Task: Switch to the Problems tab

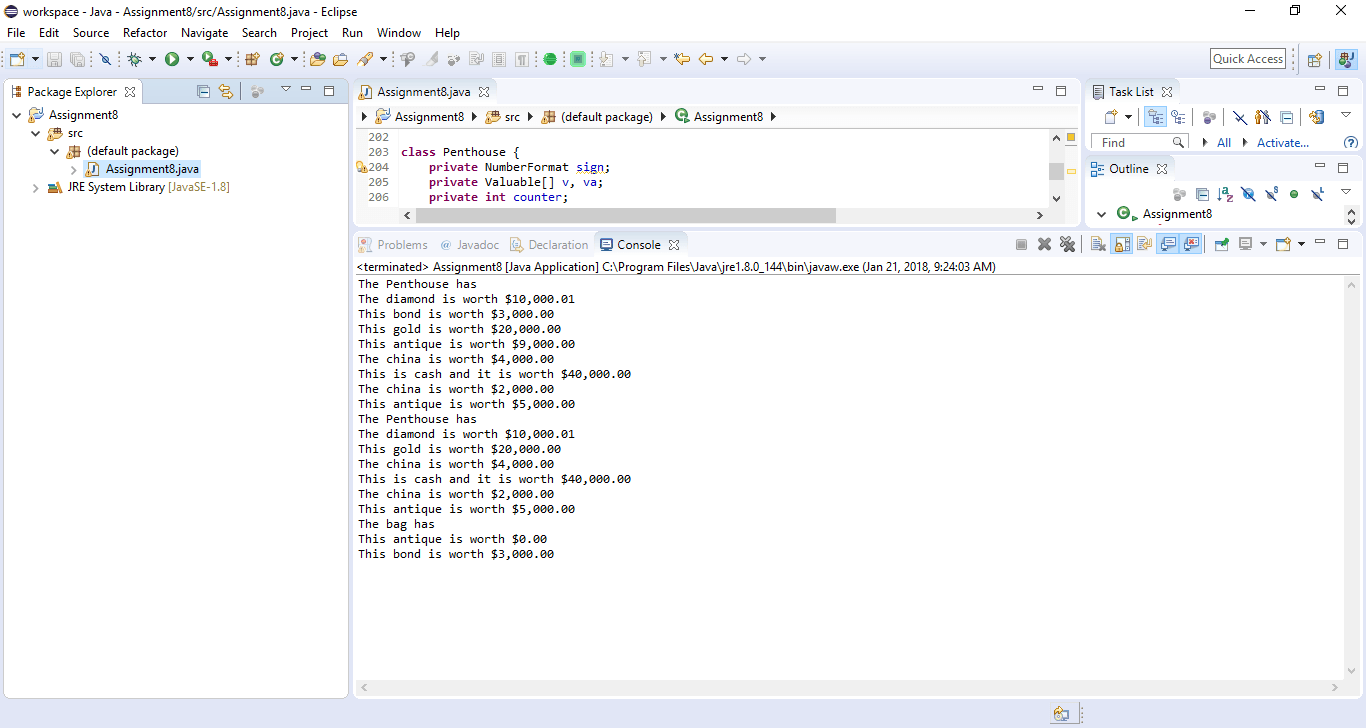Action: click(394, 244)
